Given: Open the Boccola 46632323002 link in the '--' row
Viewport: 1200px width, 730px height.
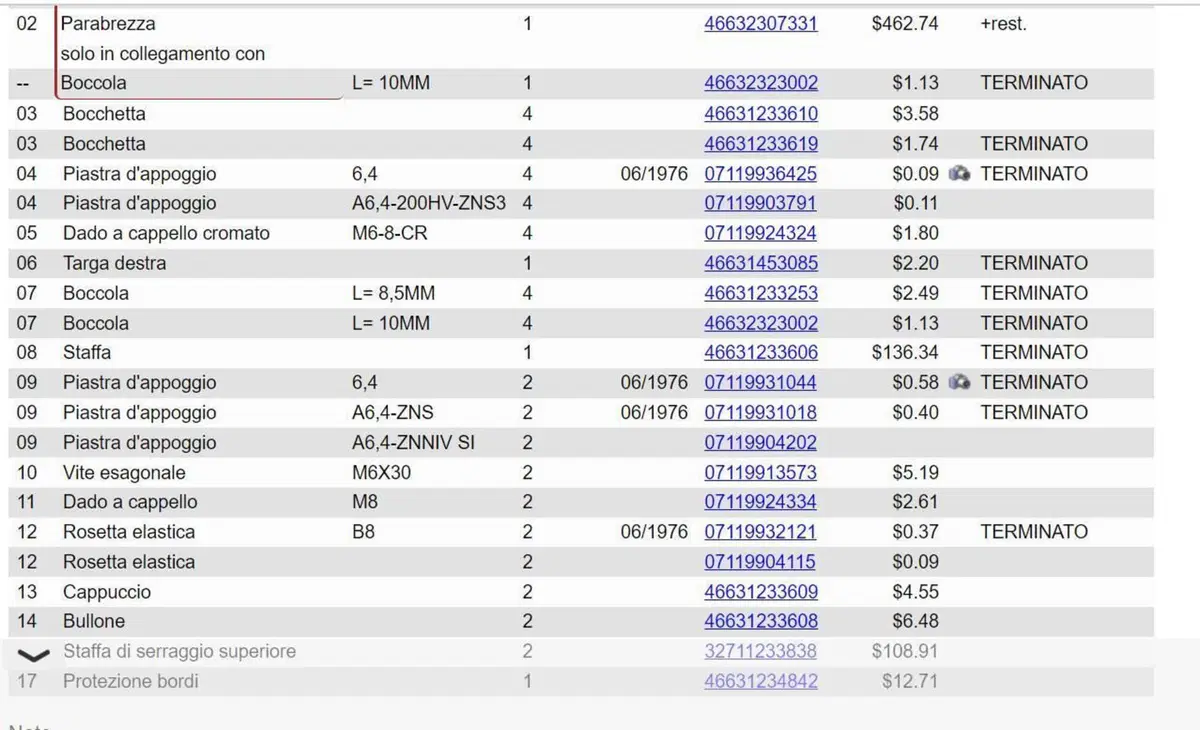Looking at the screenshot, I should click(x=761, y=83).
